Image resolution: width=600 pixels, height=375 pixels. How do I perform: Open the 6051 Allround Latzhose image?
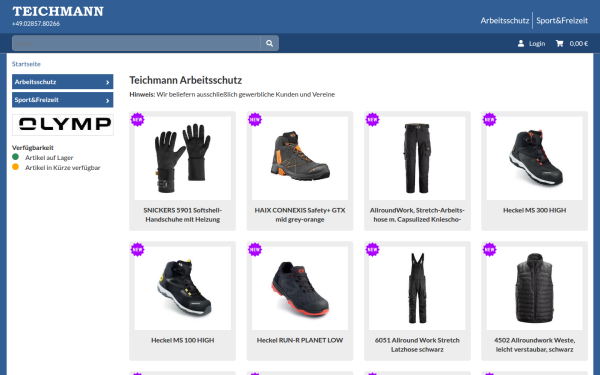point(417,288)
